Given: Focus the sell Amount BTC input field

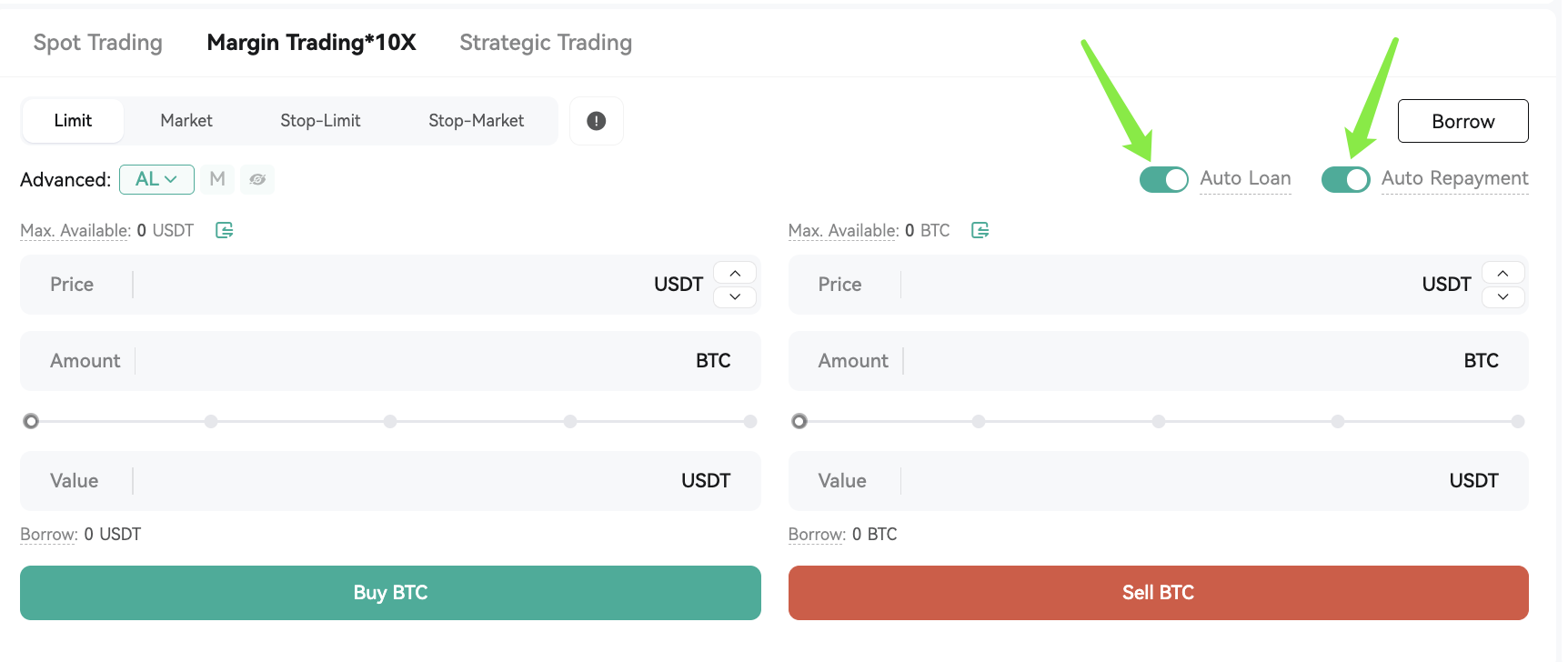Looking at the screenshot, I should [x=1158, y=361].
